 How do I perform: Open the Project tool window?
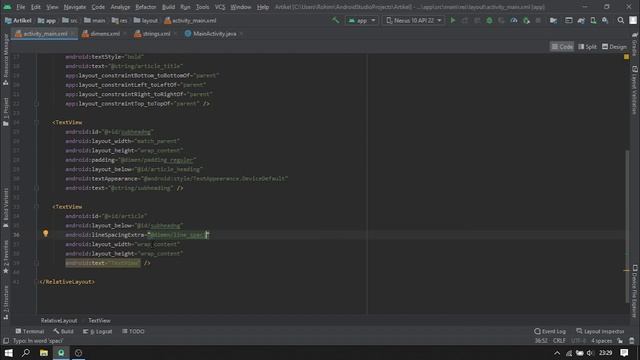[x=5, y=111]
